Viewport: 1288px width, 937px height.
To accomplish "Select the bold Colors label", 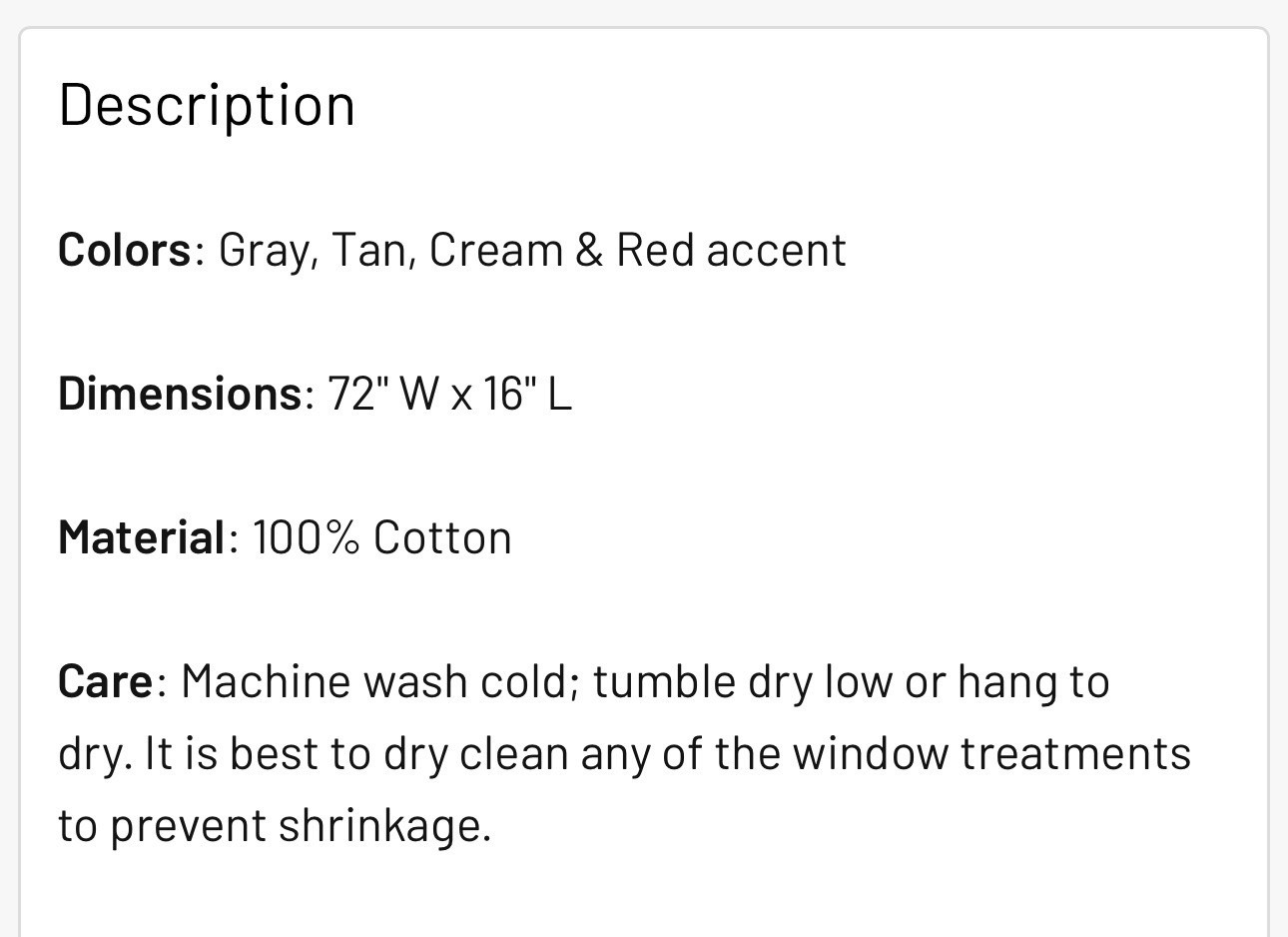I will (x=124, y=250).
